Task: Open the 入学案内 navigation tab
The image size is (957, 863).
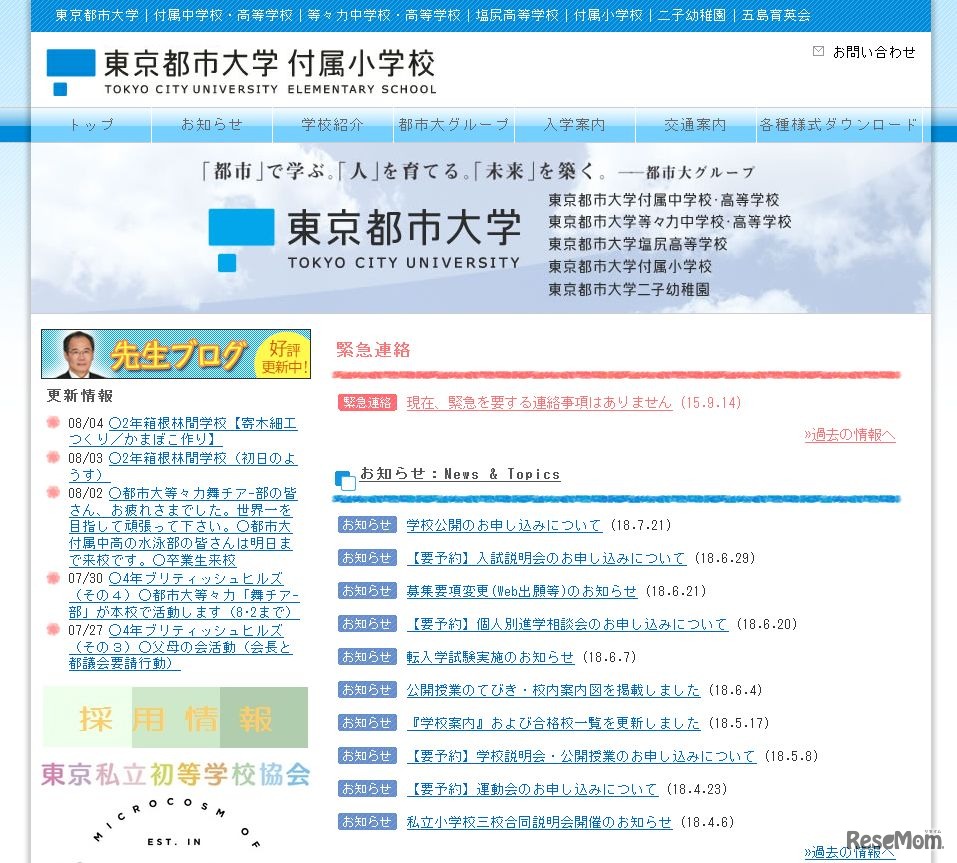Action: [x=575, y=125]
